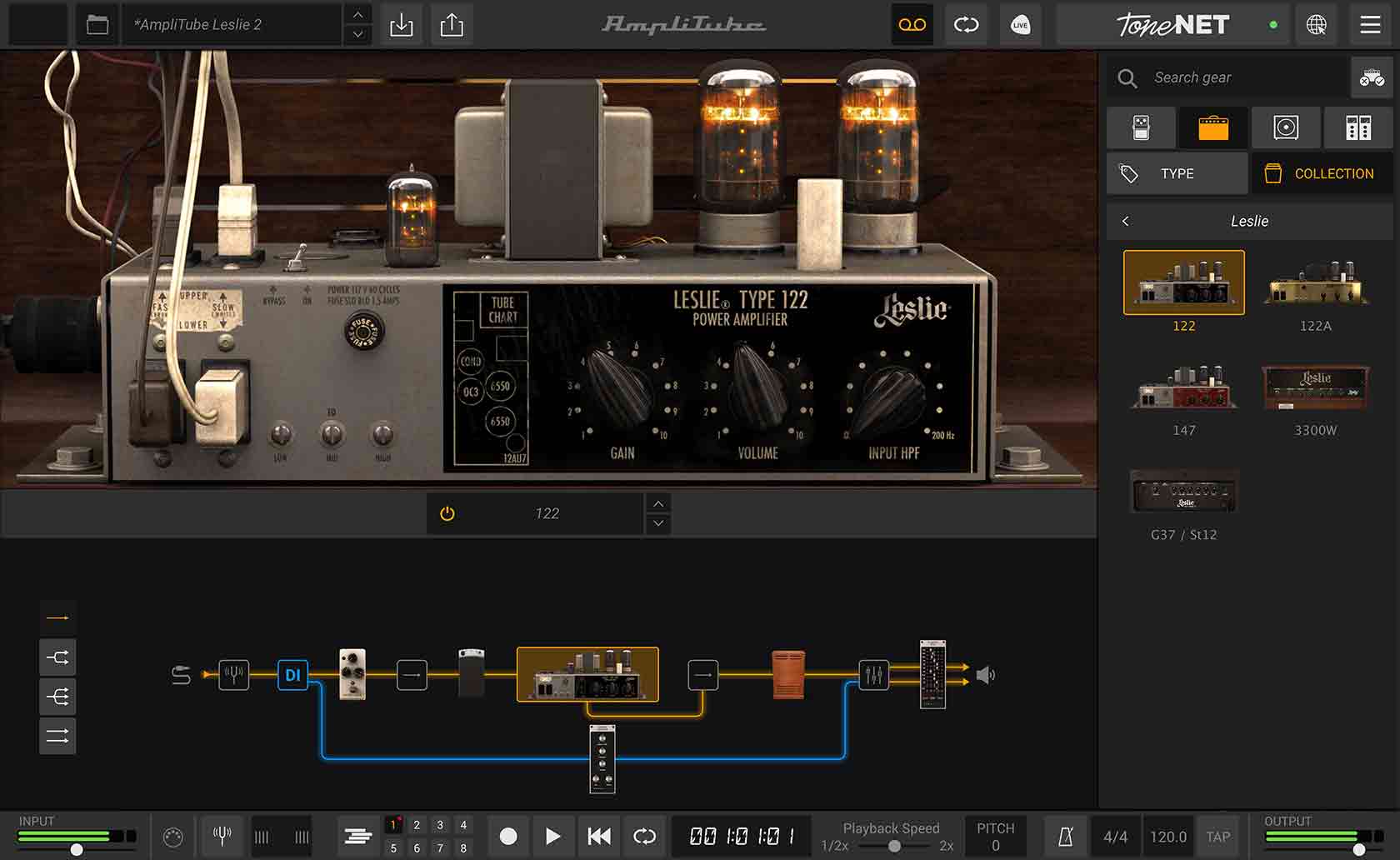Switch to the amplifier gear tab

point(1213,127)
